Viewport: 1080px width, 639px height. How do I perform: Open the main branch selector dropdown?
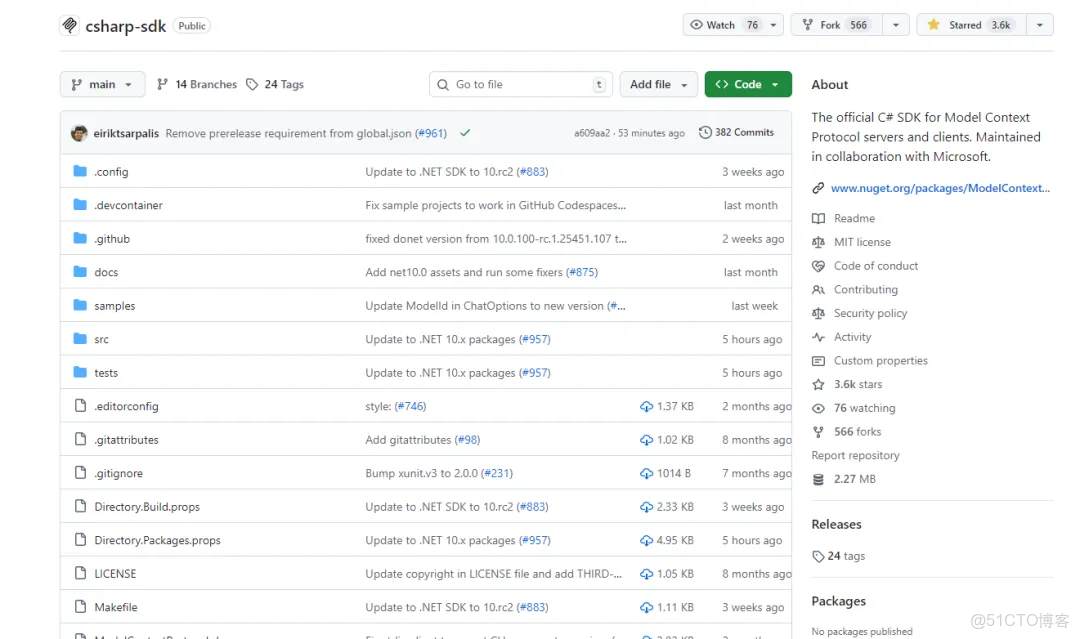click(x=102, y=85)
